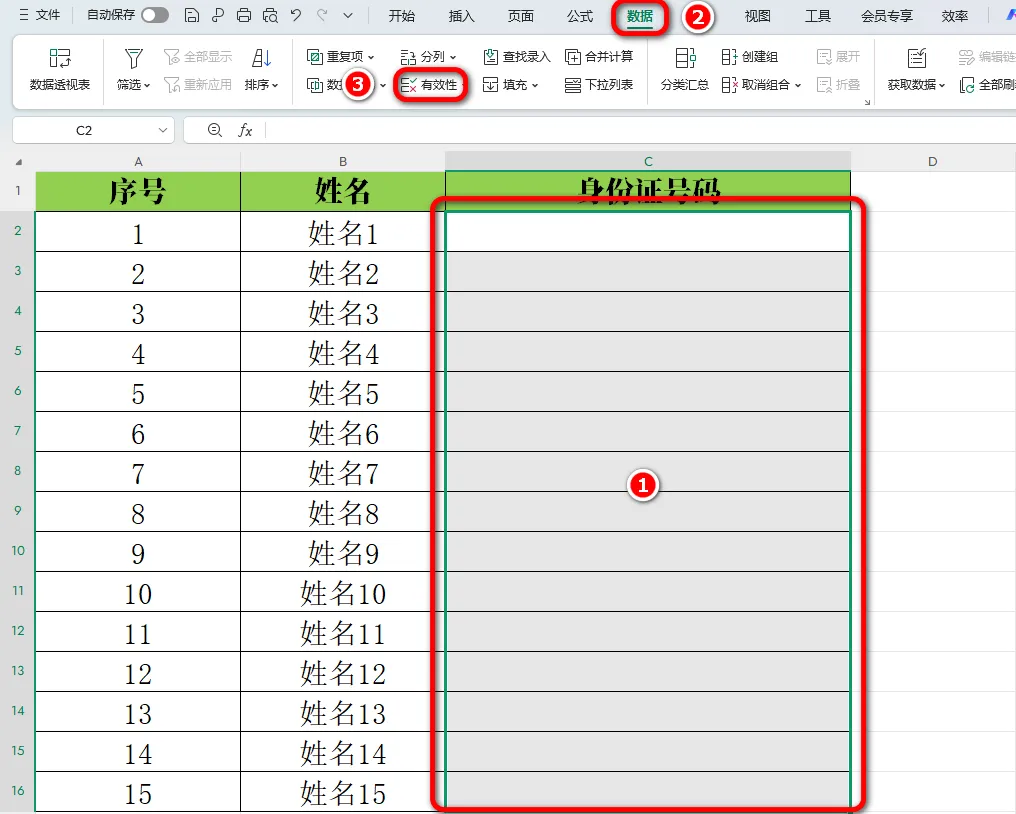Open the 文件 menu
This screenshot has width=1016, height=814.
[40, 15]
